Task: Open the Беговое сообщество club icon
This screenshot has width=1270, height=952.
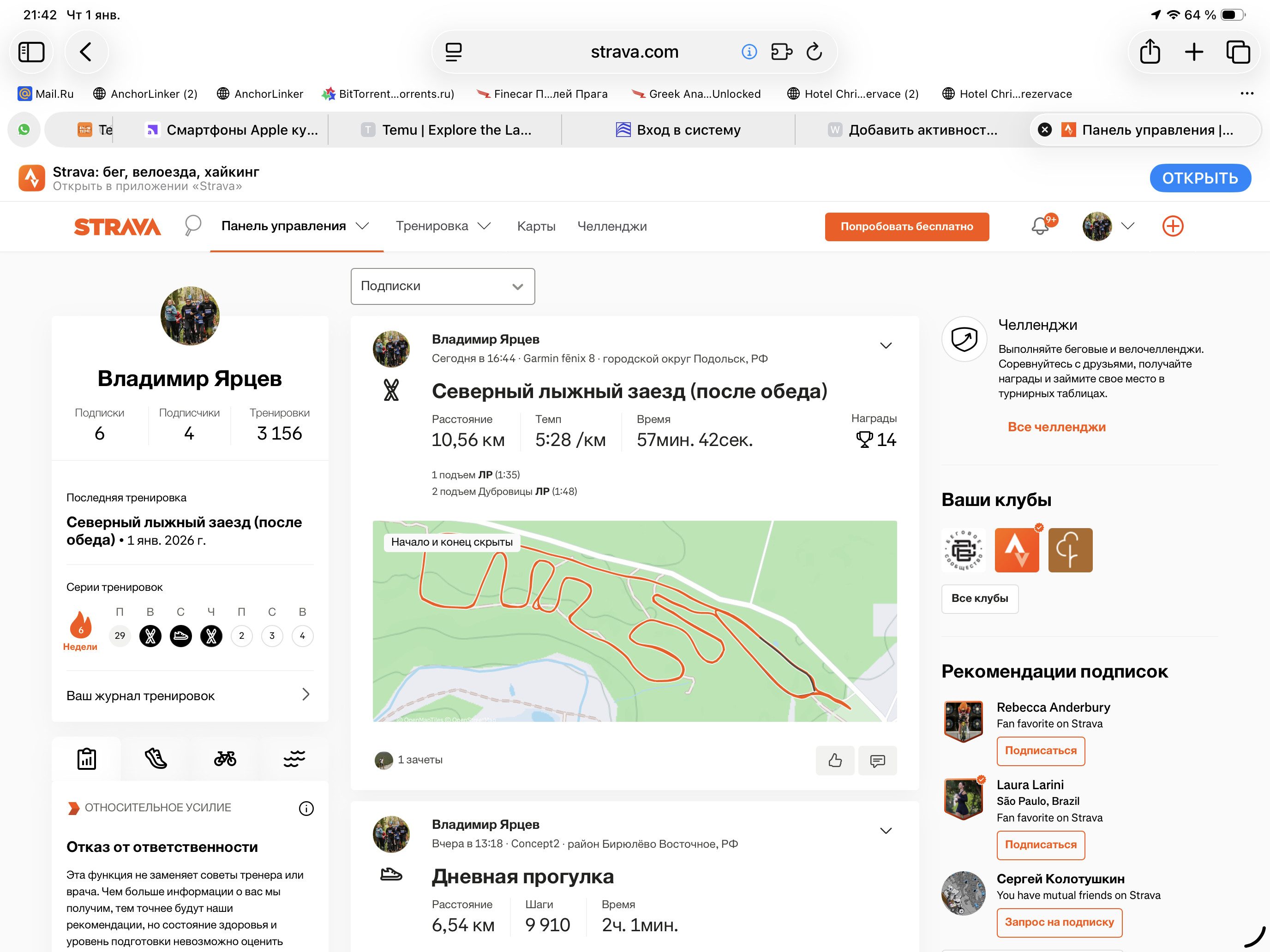Action: click(964, 550)
